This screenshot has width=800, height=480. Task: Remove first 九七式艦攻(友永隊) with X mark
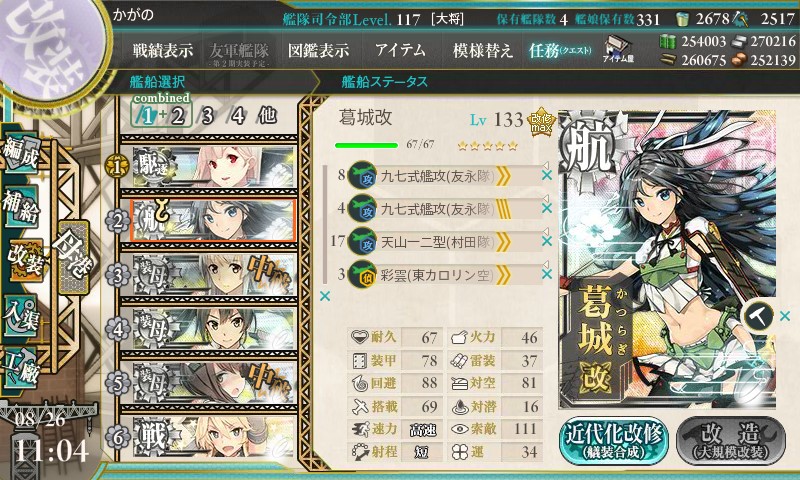tap(546, 175)
